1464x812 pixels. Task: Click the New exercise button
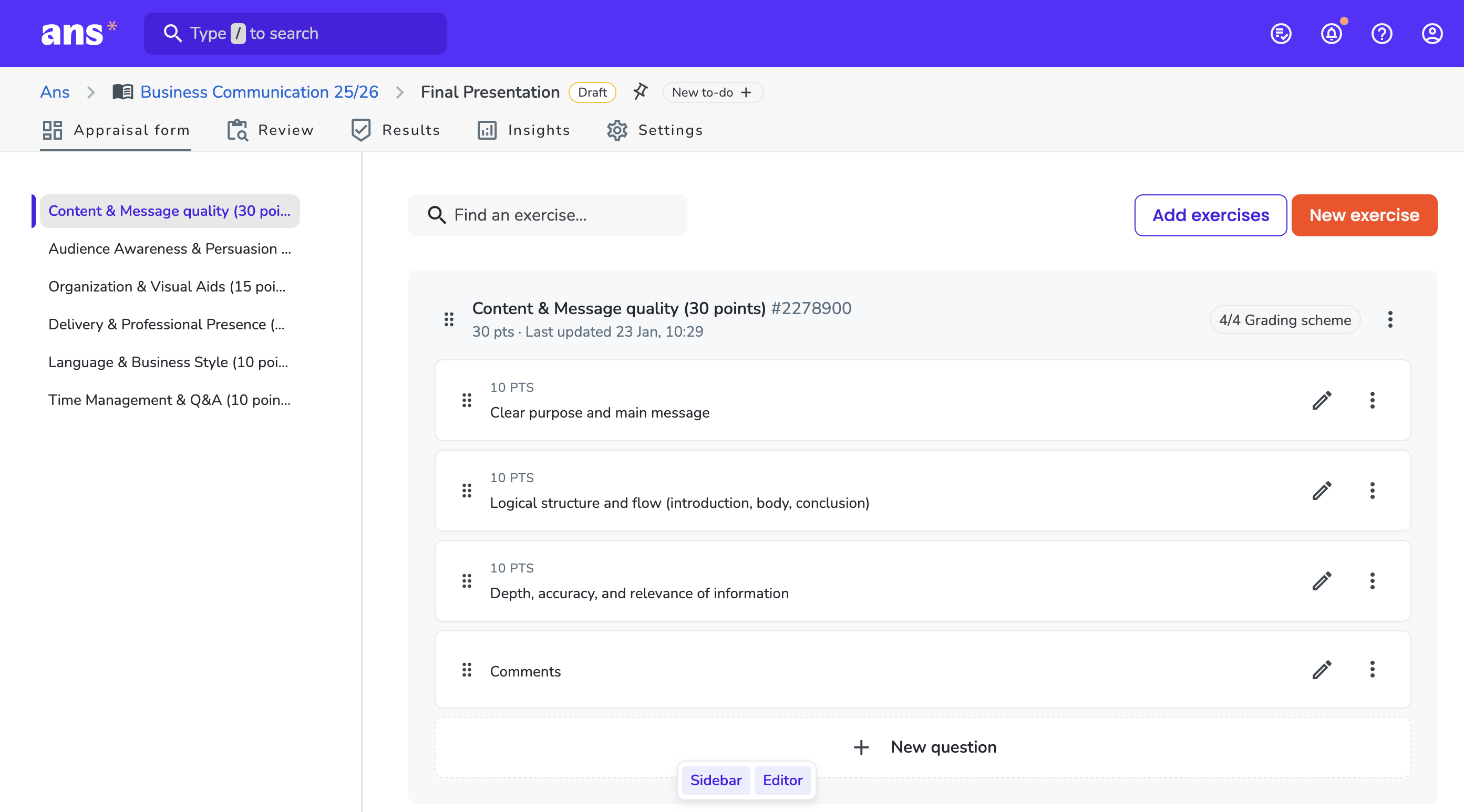click(x=1364, y=215)
